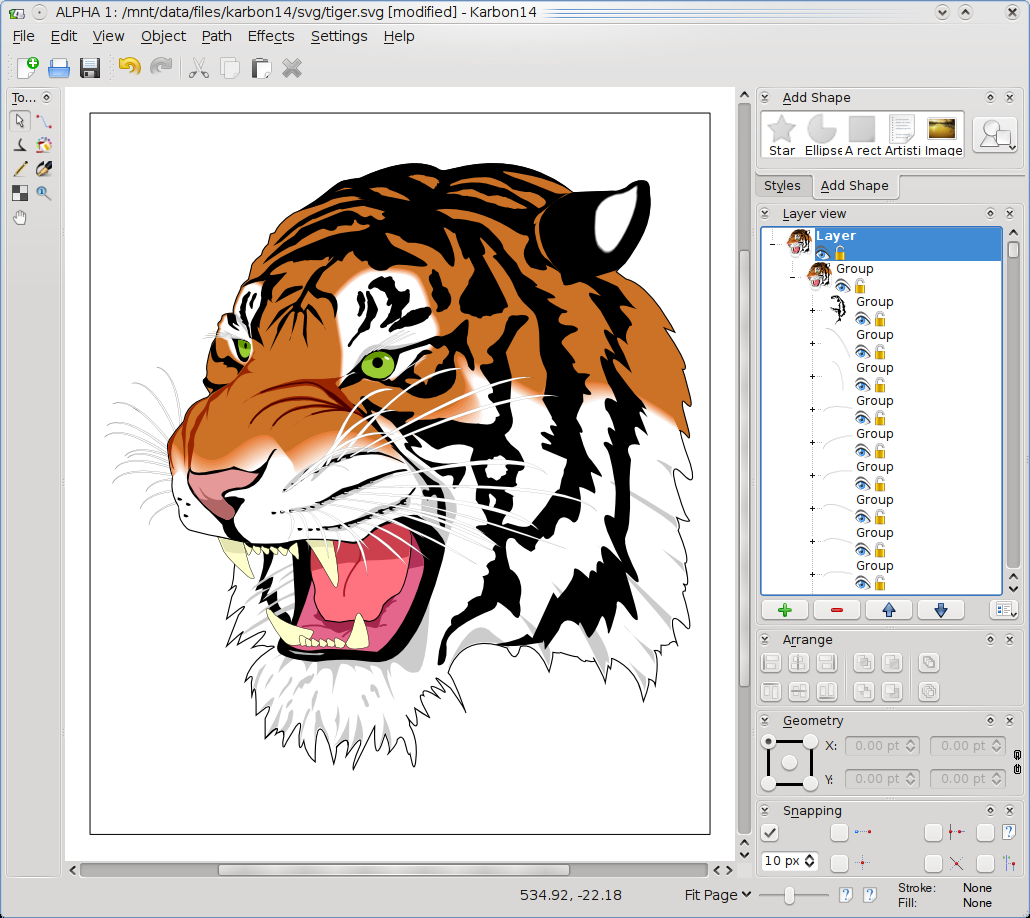The height and width of the screenshot is (918, 1030).
Task: Uncheck the checked Snapping checkbox
Action: click(769, 832)
